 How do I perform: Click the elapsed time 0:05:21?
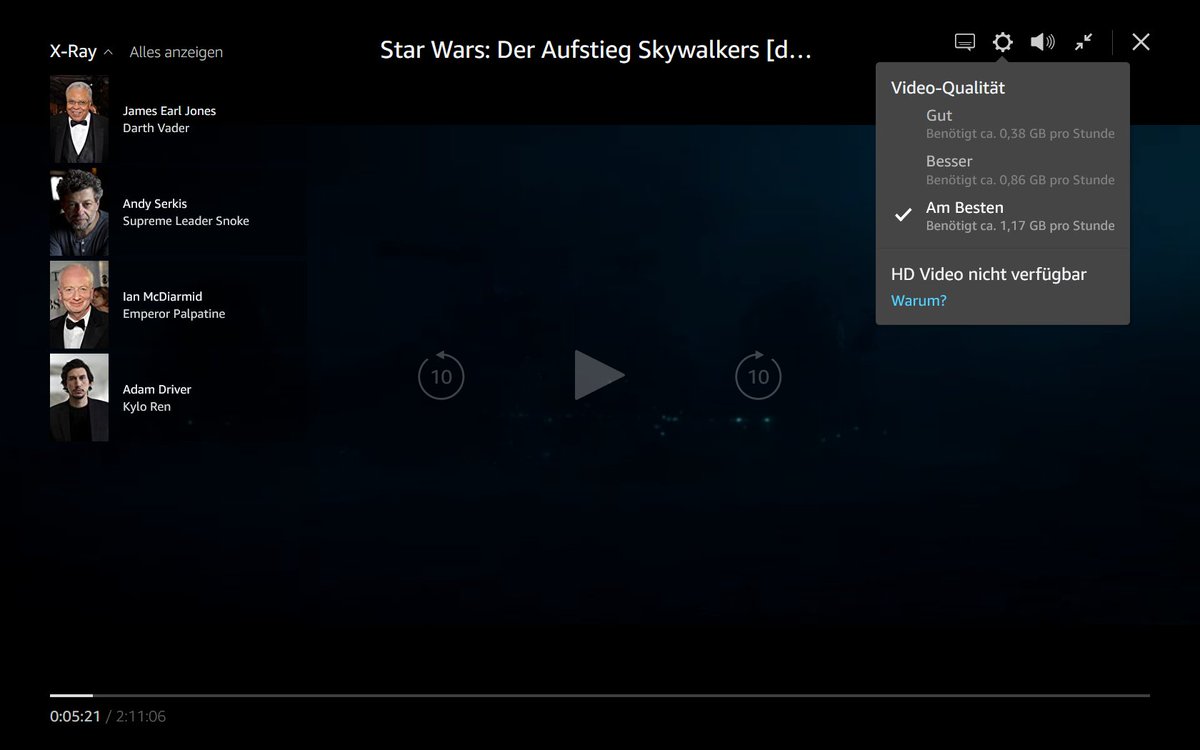click(75, 717)
